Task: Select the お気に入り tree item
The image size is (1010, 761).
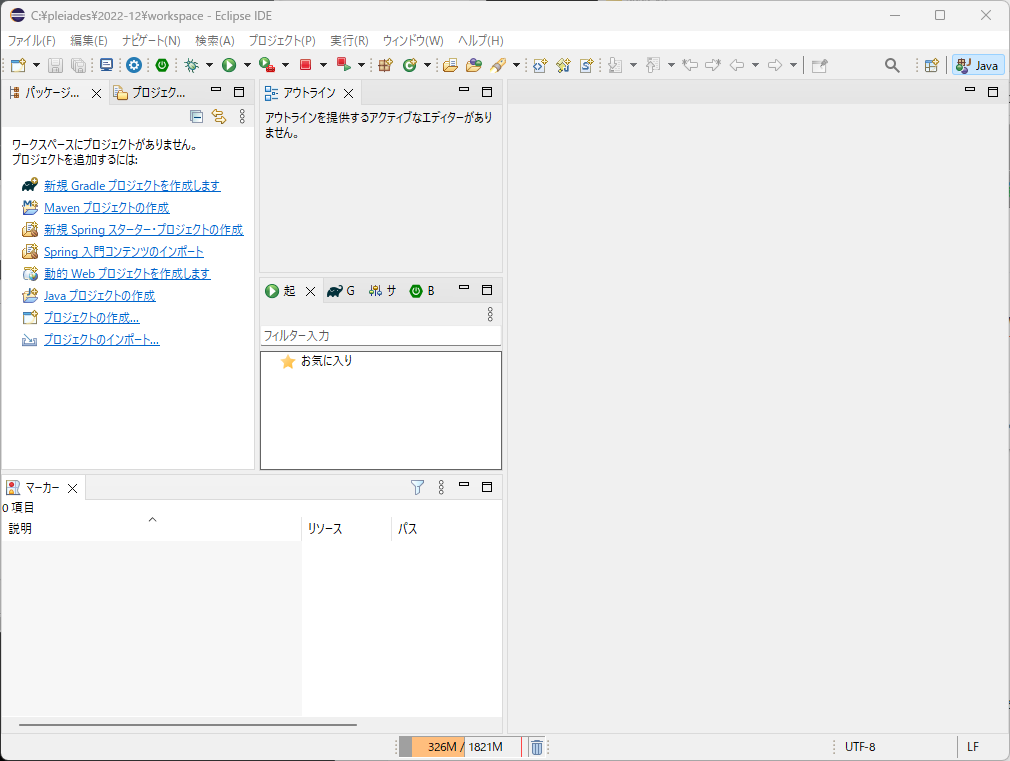Action: pos(326,361)
